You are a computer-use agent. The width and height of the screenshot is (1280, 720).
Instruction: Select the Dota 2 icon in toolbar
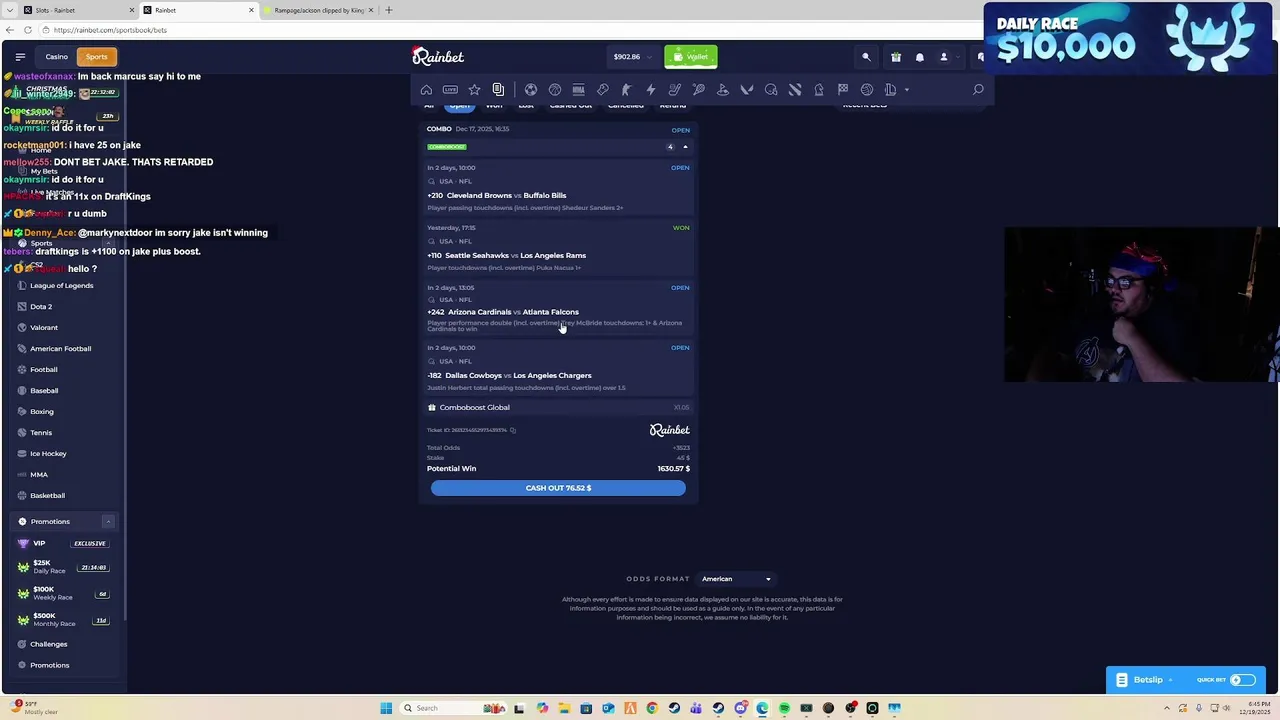(795, 90)
